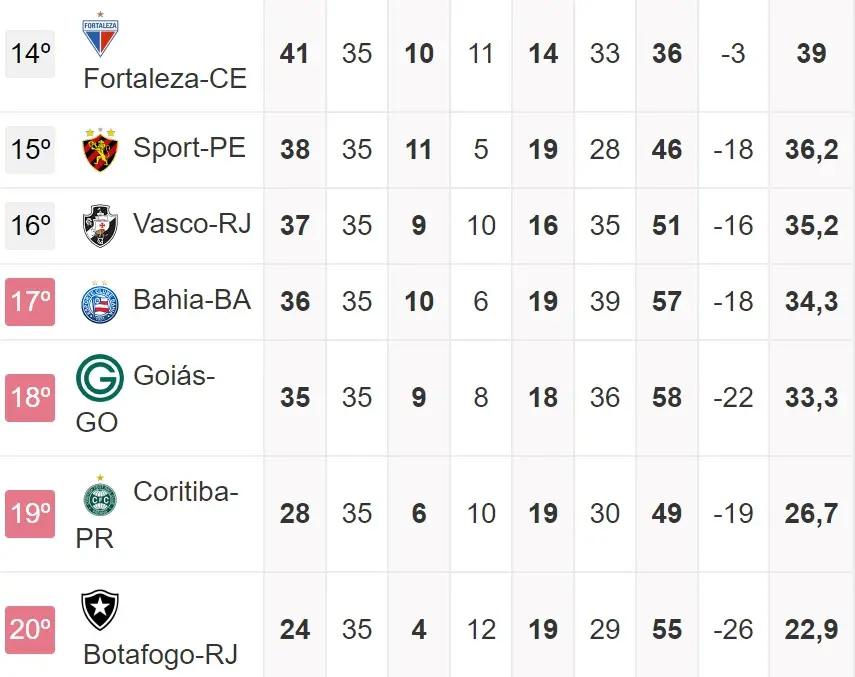The image size is (855, 677).
Task: Select the Botafogo-RJ team name
Action: point(161,655)
